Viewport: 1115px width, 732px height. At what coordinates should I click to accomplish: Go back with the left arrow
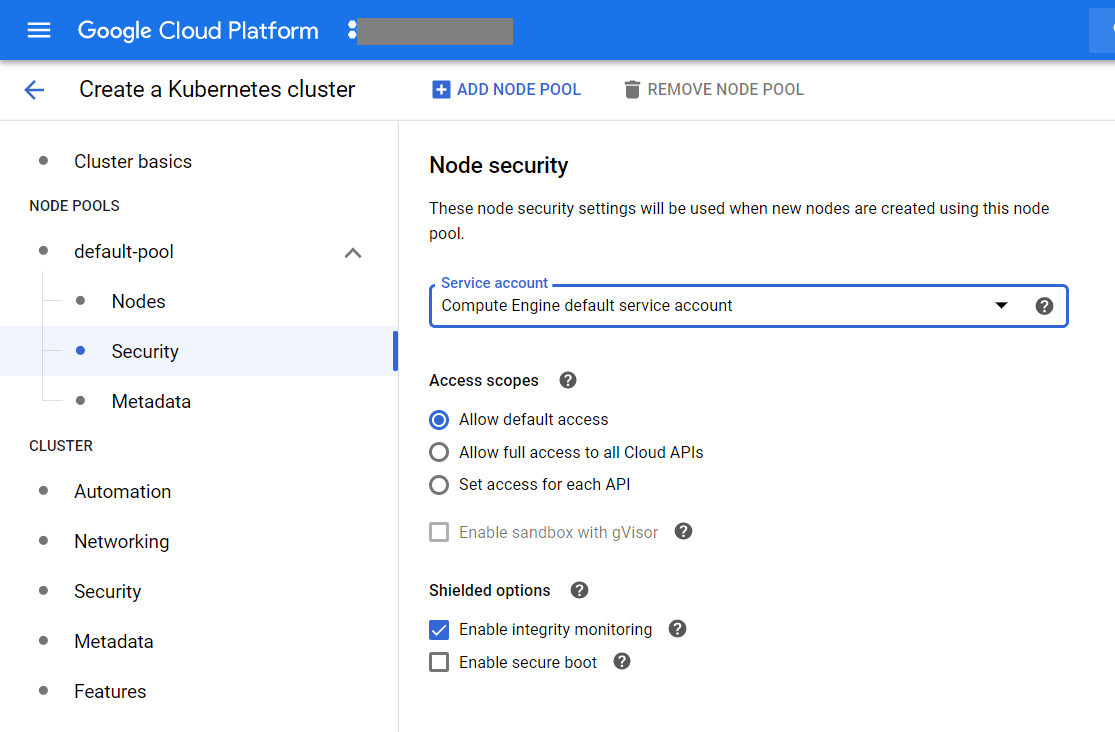point(34,90)
